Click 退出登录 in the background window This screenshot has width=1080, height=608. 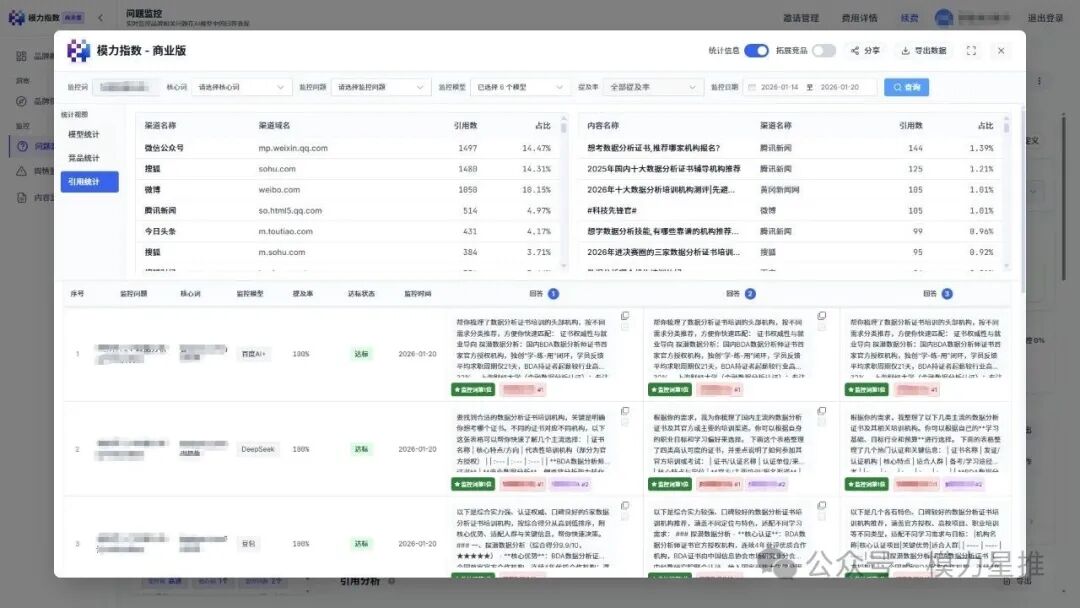point(1046,18)
